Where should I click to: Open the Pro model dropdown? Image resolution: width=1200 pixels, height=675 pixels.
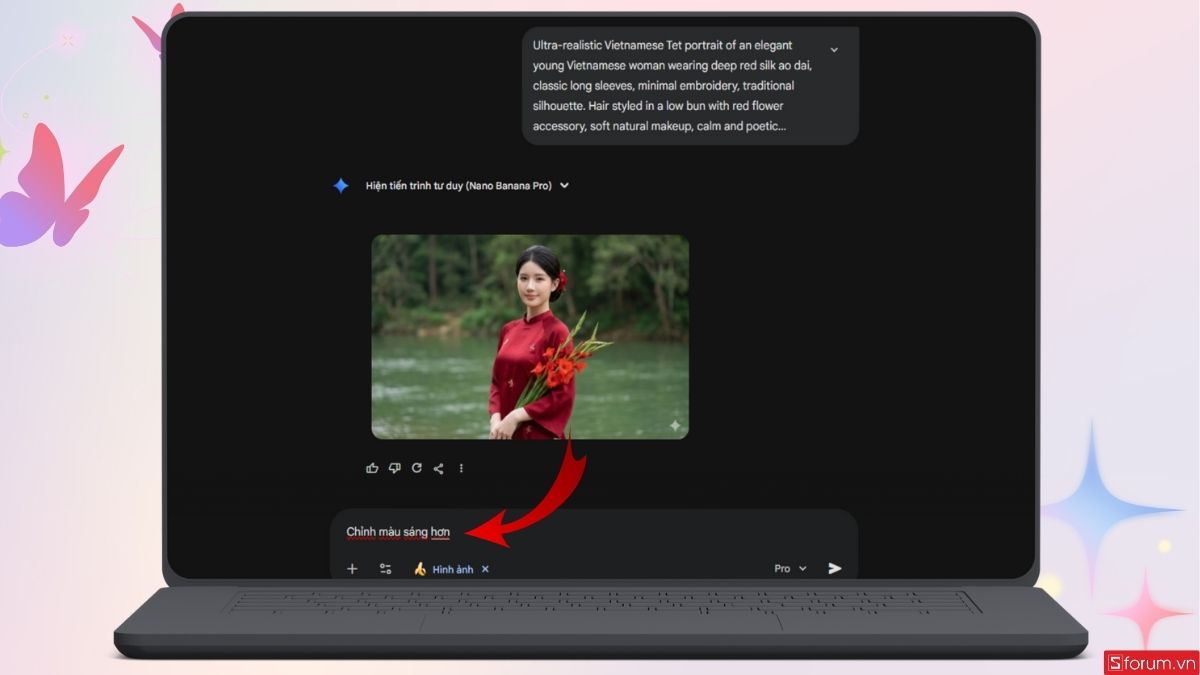click(790, 568)
